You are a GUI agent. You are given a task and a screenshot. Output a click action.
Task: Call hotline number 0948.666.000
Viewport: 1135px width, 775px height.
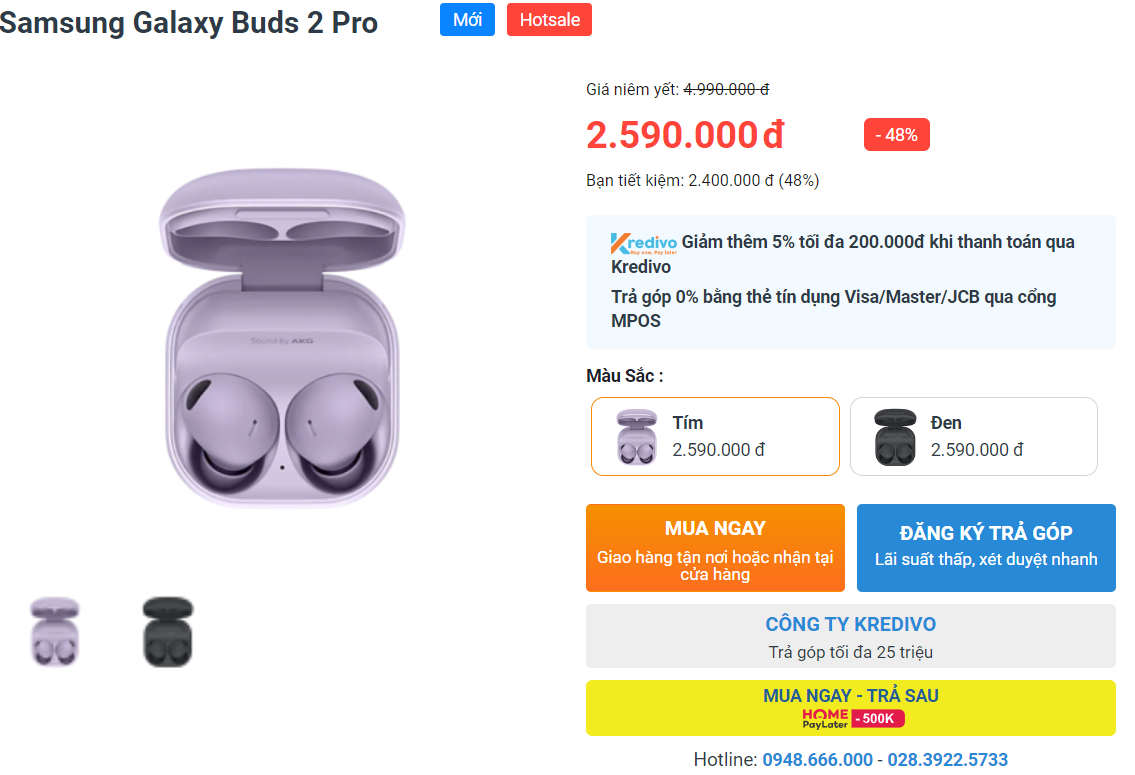(x=817, y=760)
